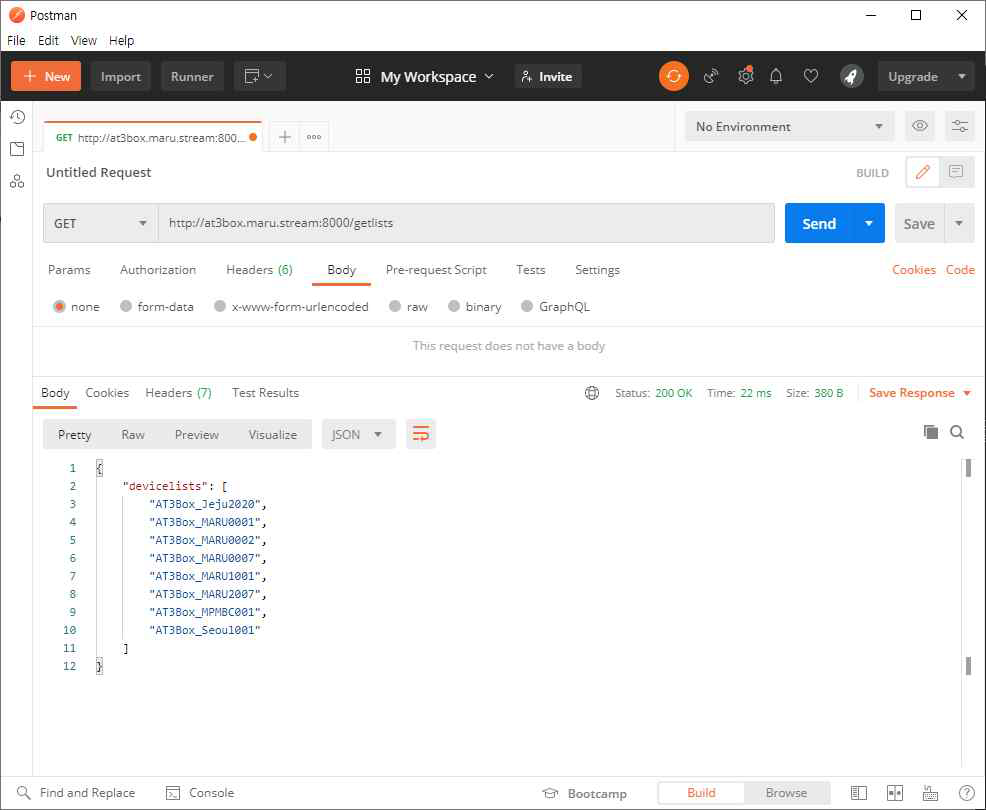
Task: Search the response with magnifier icon
Action: pos(957,432)
